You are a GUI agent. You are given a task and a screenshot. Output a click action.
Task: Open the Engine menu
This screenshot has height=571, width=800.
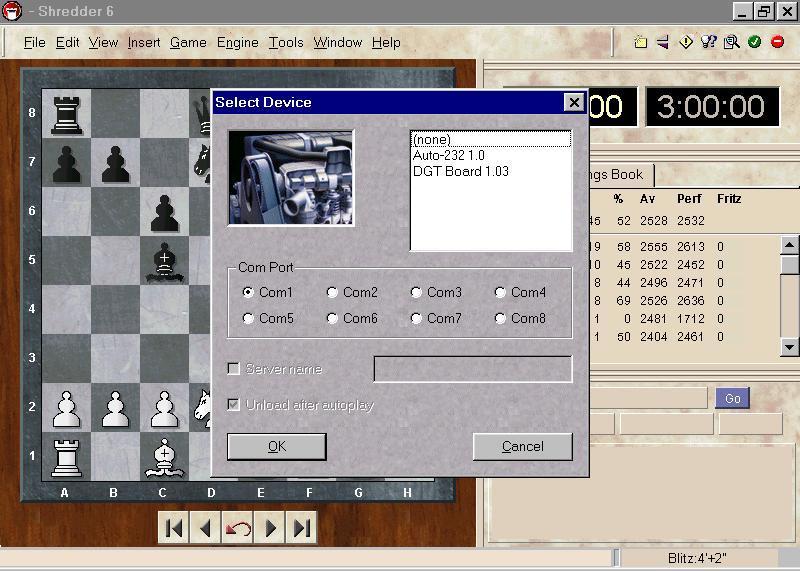tap(237, 42)
